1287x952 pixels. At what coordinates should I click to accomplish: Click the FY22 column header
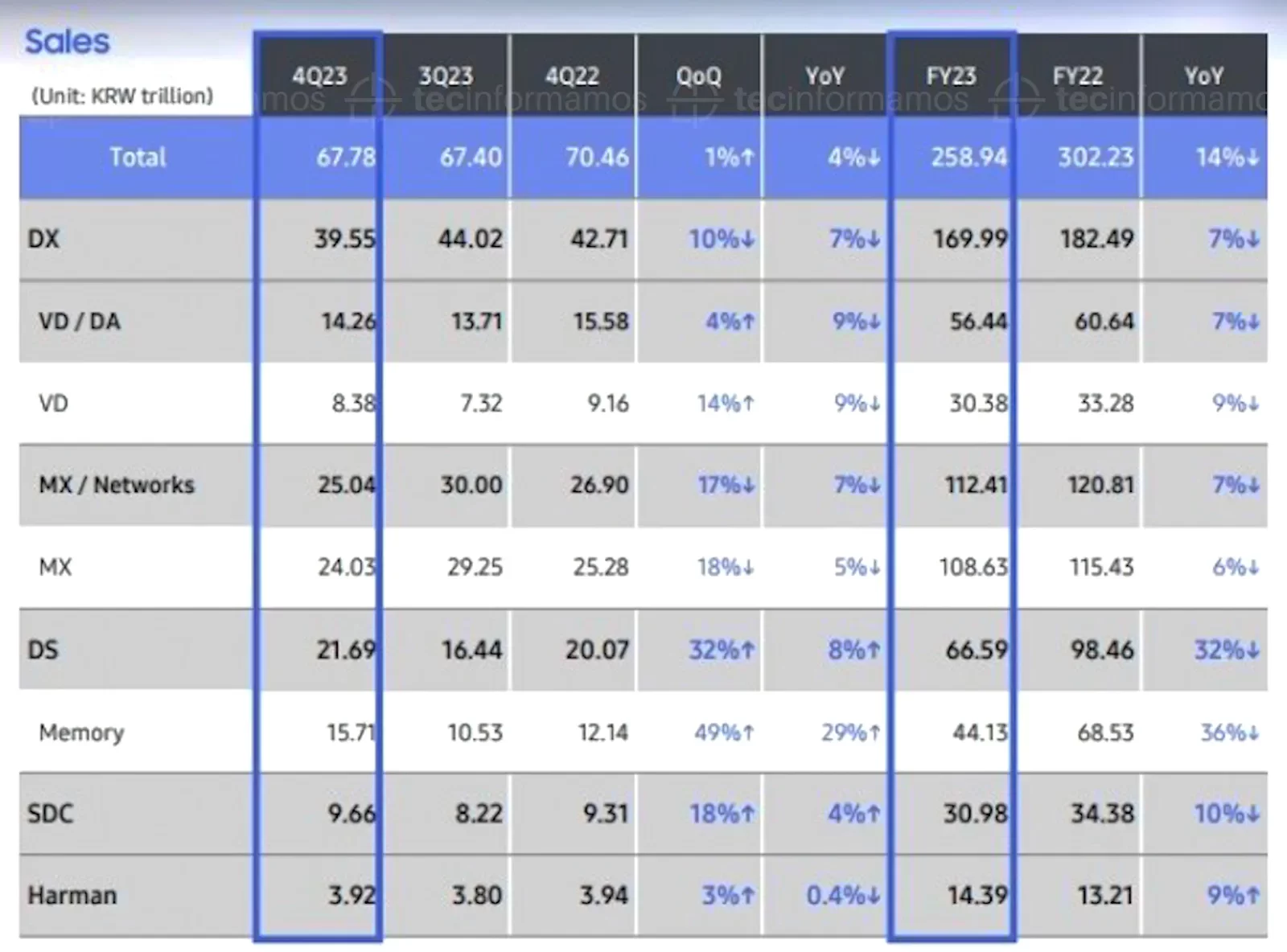click(x=1077, y=76)
